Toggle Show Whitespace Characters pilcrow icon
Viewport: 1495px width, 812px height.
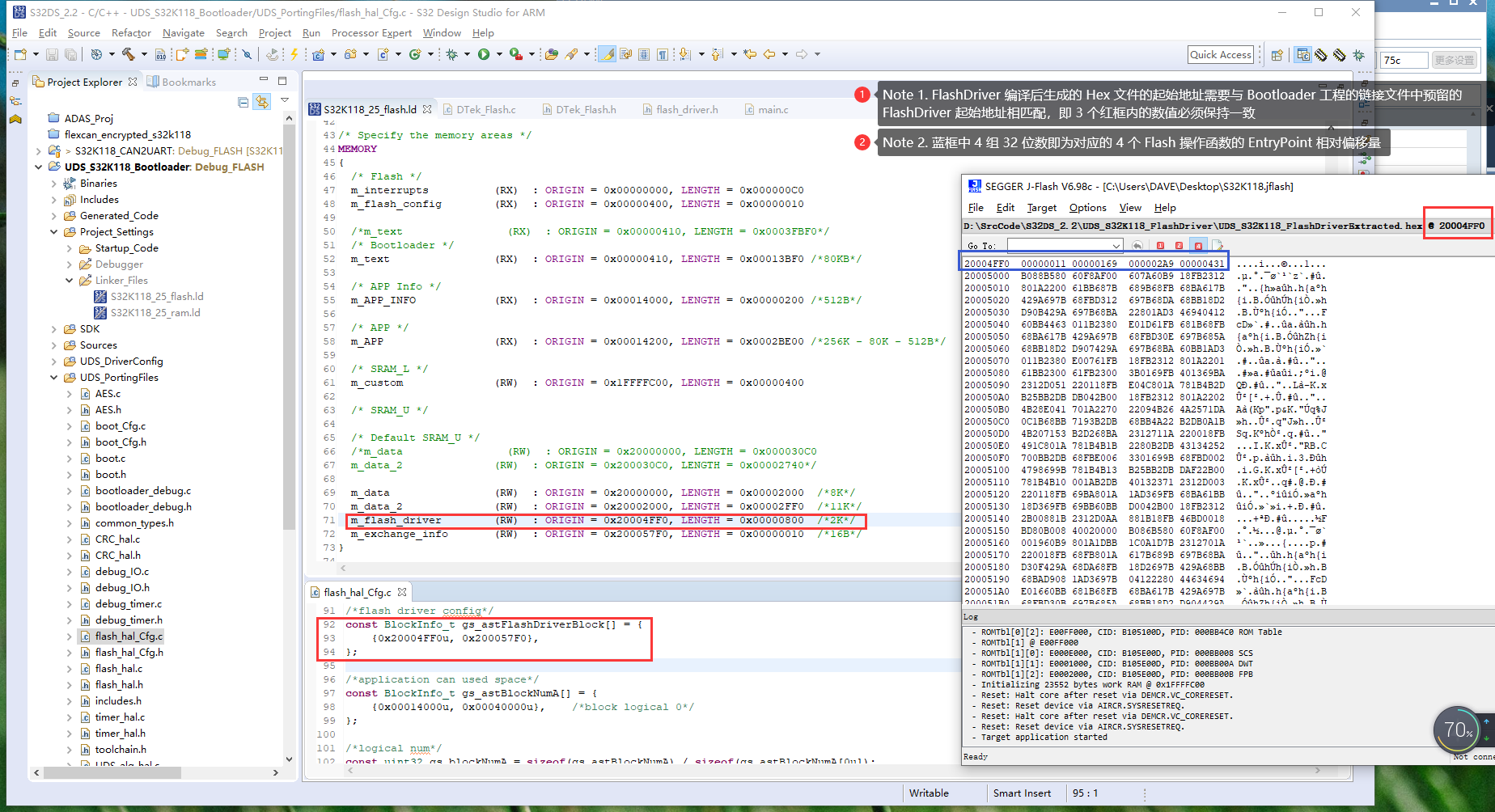pos(663,54)
